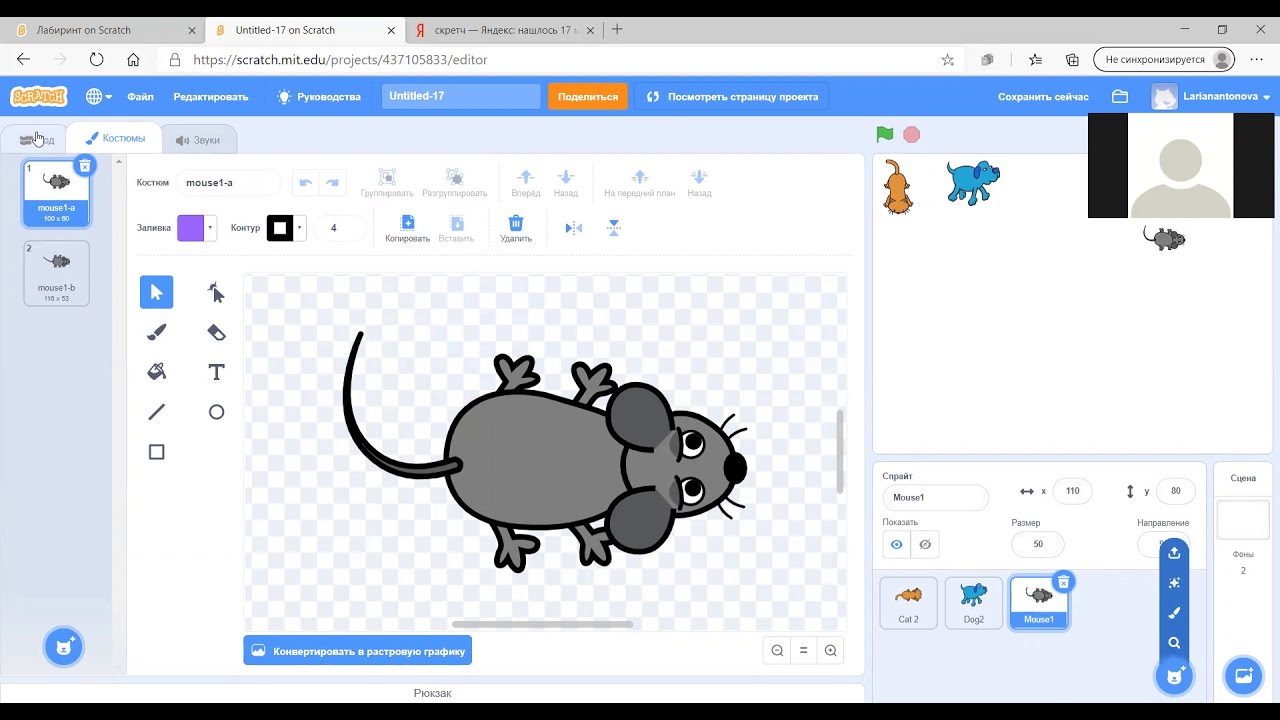The image size is (1280, 720).
Task: Edit the project title field Untitled-17
Action: (x=461, y=97)
